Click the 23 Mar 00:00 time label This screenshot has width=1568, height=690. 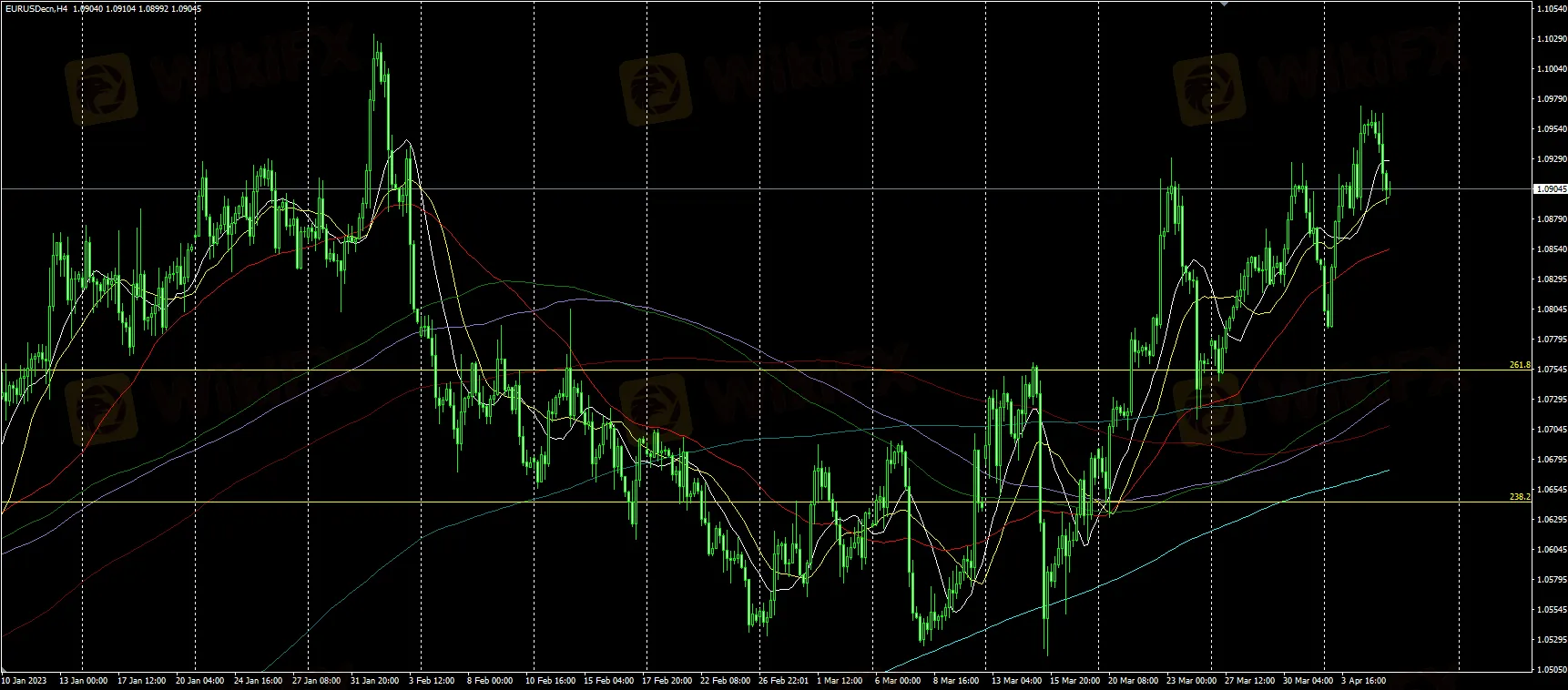[1192, 681]
